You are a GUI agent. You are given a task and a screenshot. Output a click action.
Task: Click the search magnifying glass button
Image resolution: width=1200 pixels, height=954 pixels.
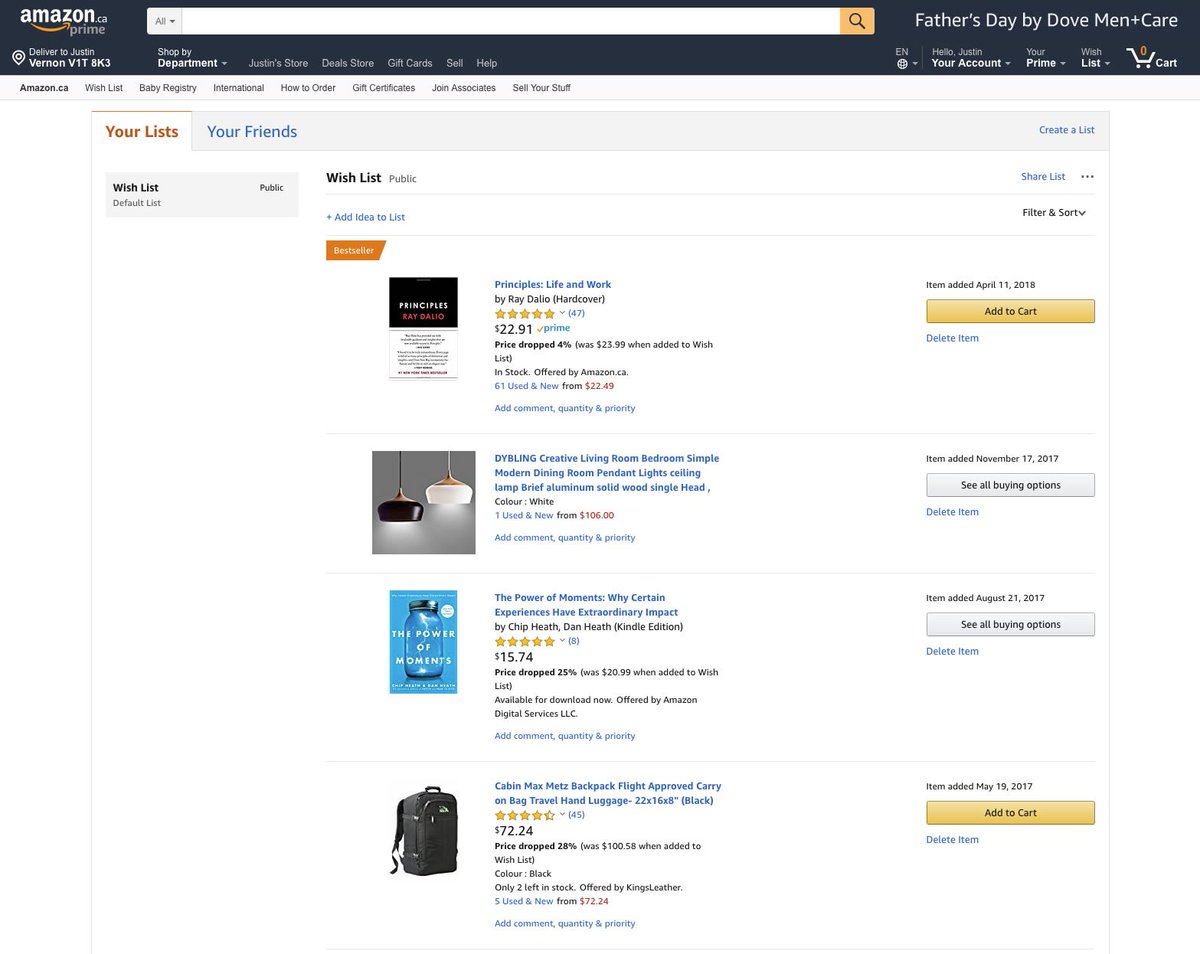coord(857,21)
